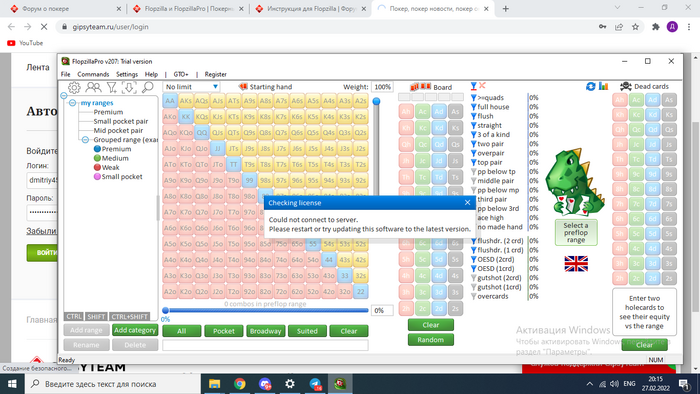Image resolution: width=700 pixels, height=394 pixels.
Task: Close the Checking license dialog
Action: click(467, 203)
